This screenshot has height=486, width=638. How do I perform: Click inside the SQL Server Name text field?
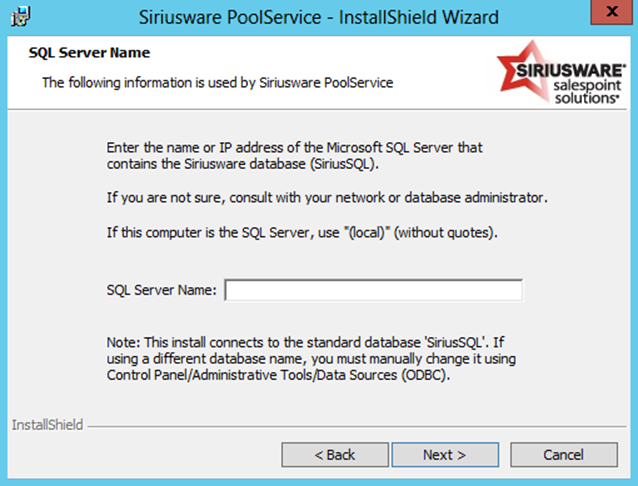373,290
